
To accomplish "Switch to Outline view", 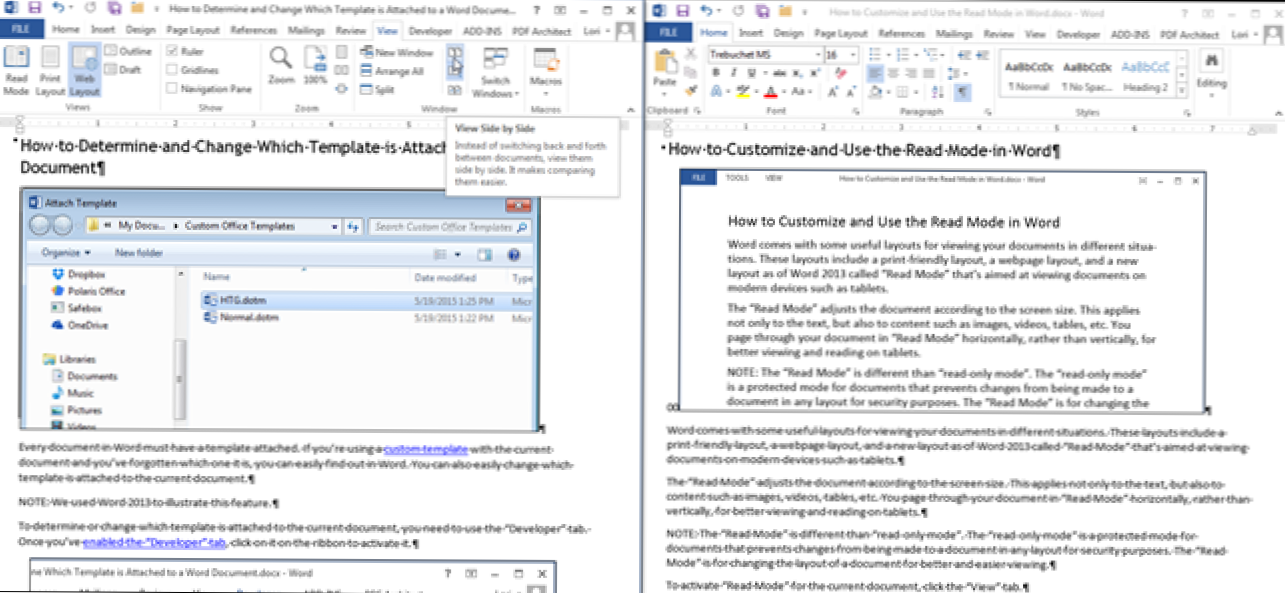I will tap(128, 51).
